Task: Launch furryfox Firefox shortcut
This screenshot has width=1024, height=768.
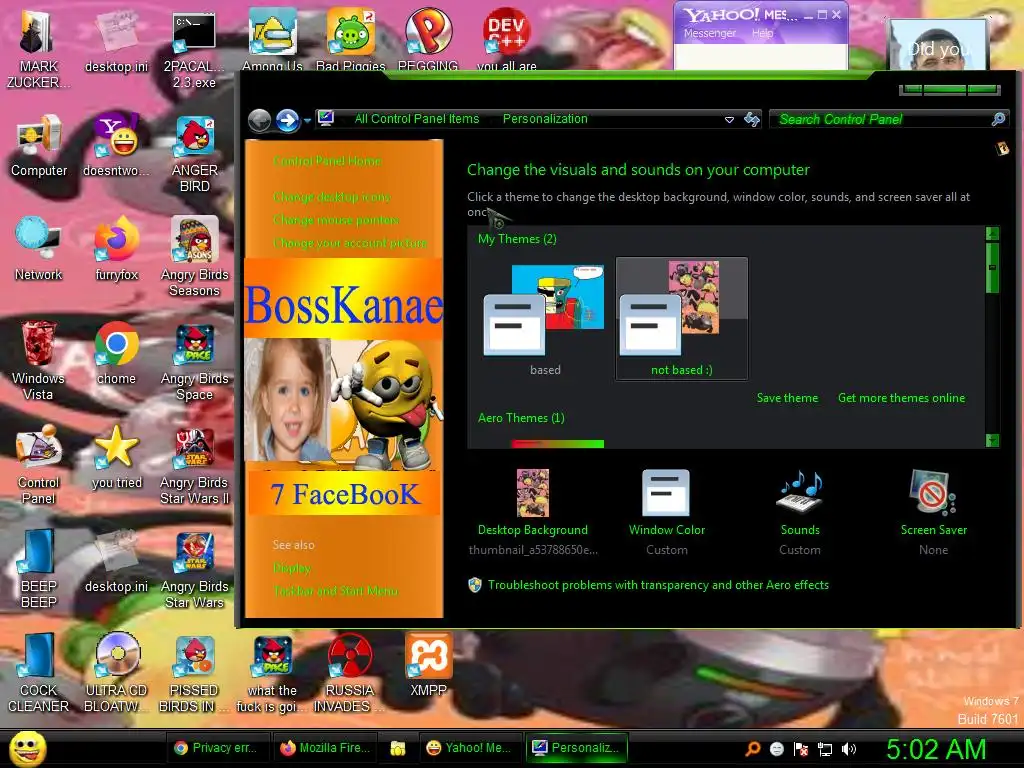Action: coord(116,249)
